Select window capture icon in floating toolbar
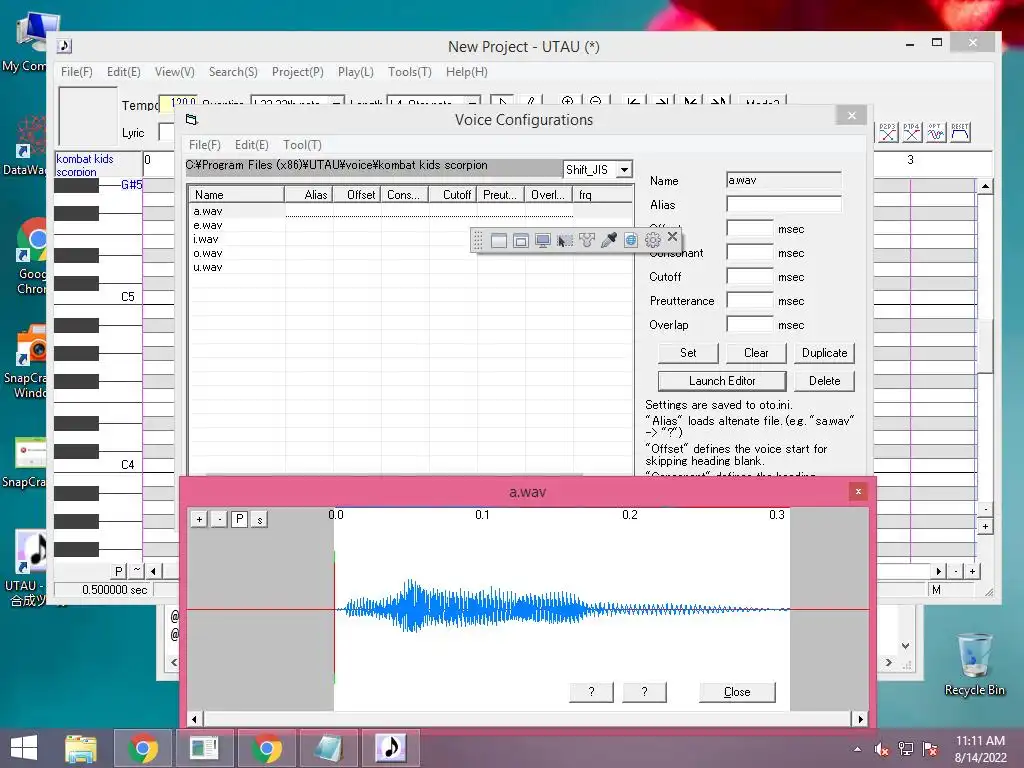1024x768 pixels. (499, 240)
